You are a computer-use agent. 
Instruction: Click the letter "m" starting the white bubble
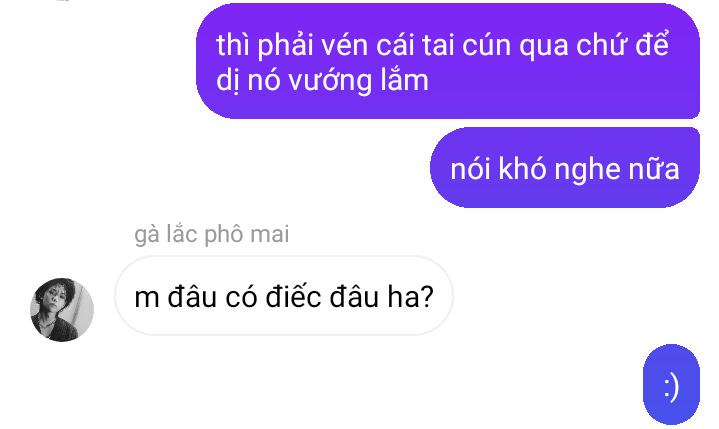pos(147,299)
